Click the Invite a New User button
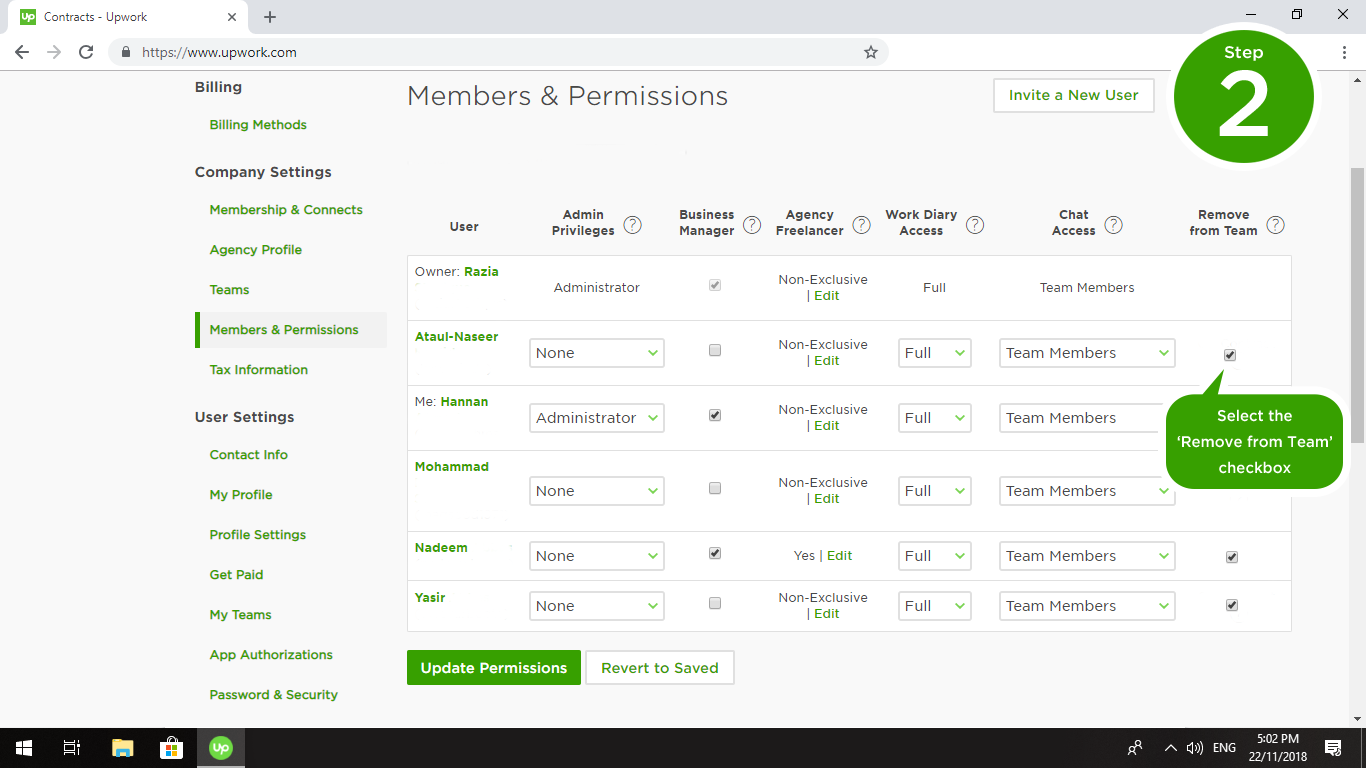The height and width of the screenshot is (768, 1366). click(x=1073, y=95)
